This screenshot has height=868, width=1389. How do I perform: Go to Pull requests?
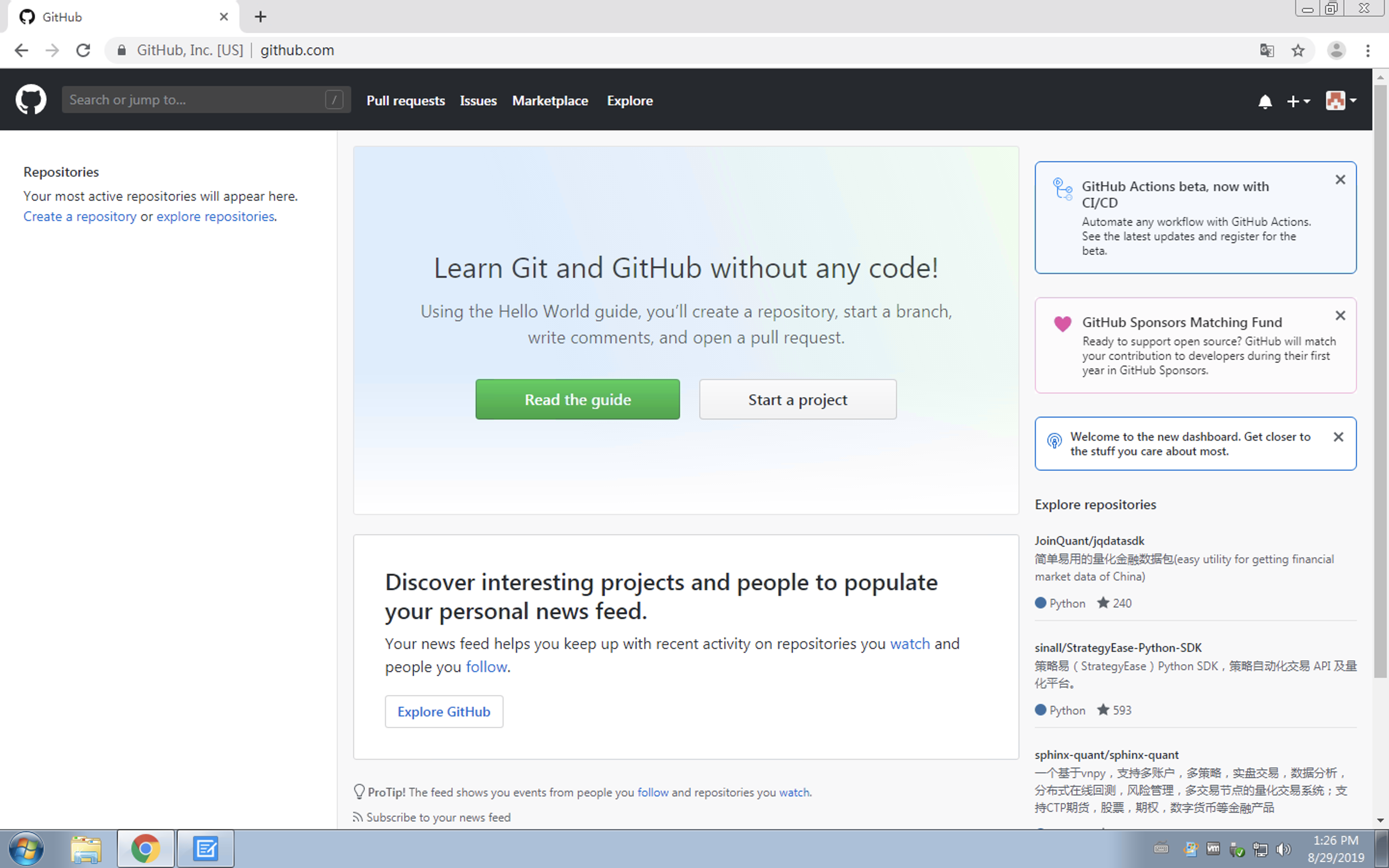[405, 100]
